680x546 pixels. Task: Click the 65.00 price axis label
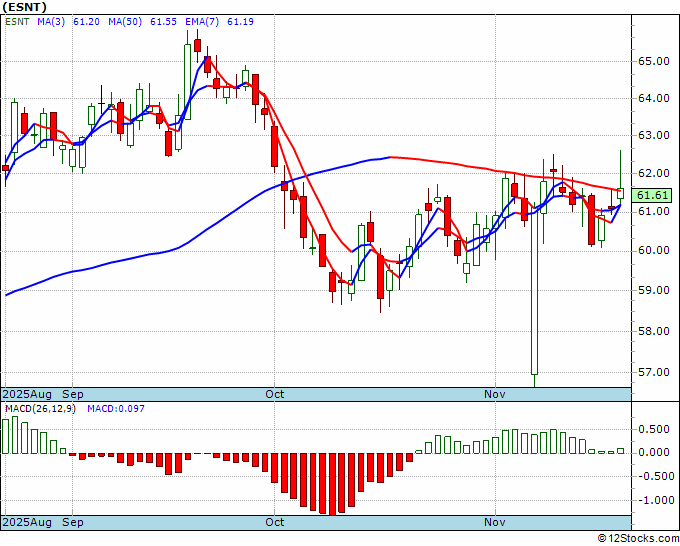654,61
